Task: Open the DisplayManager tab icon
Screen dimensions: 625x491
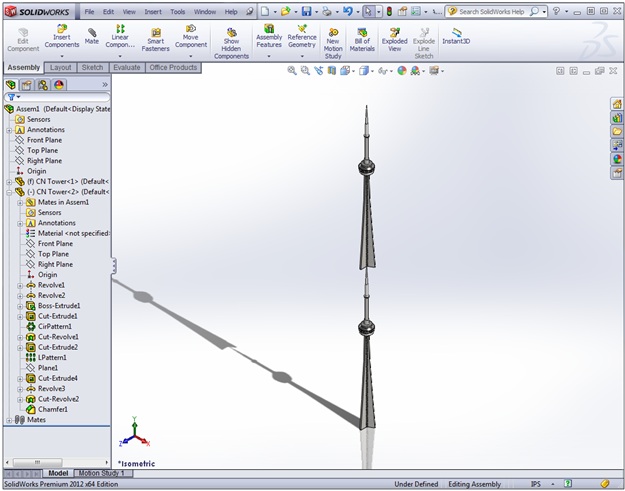Action: pyautogui.click(x=59, y=84)
